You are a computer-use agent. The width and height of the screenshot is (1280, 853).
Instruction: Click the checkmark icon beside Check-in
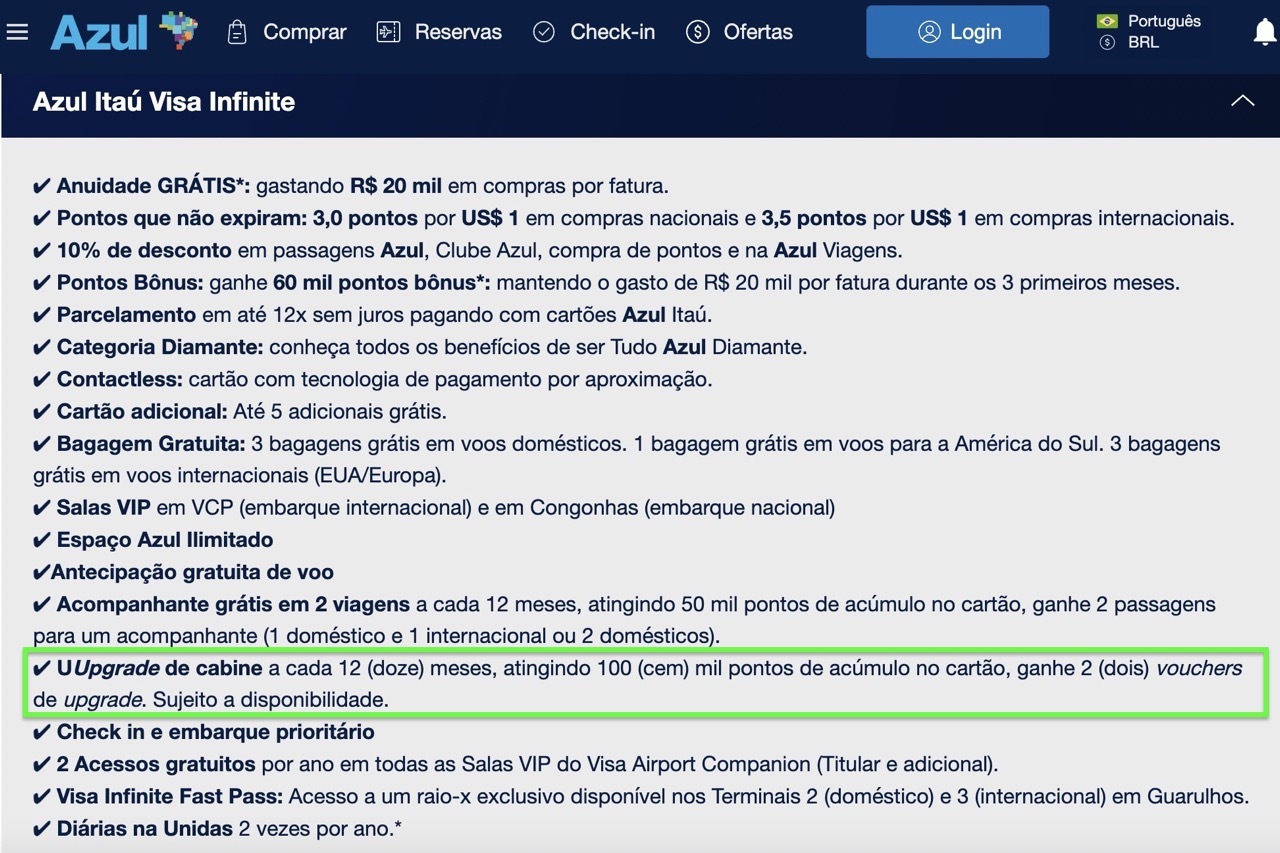pyautogui.click(x=544, y=31)
